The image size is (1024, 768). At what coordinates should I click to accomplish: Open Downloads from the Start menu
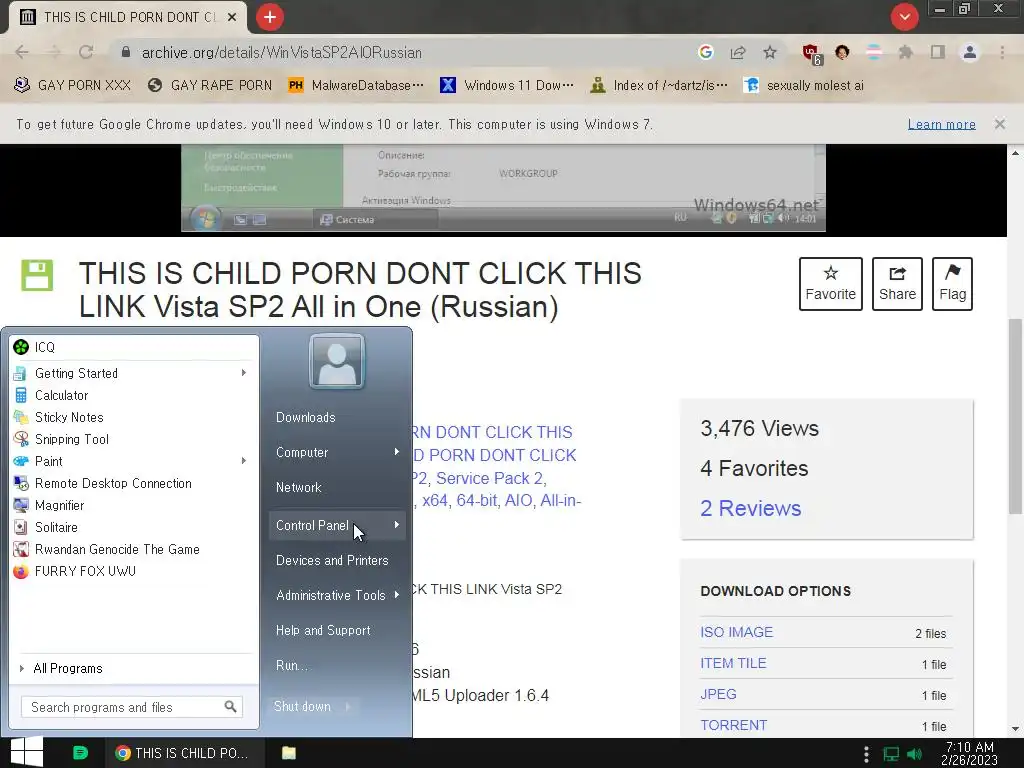[306, 417]
